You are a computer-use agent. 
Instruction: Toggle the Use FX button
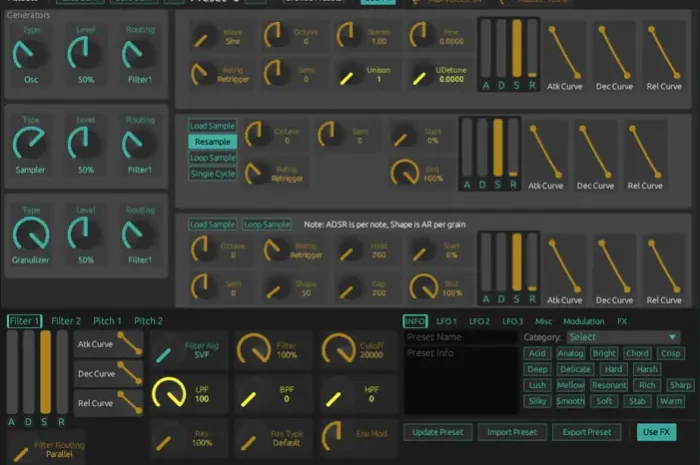click(656, 432)
